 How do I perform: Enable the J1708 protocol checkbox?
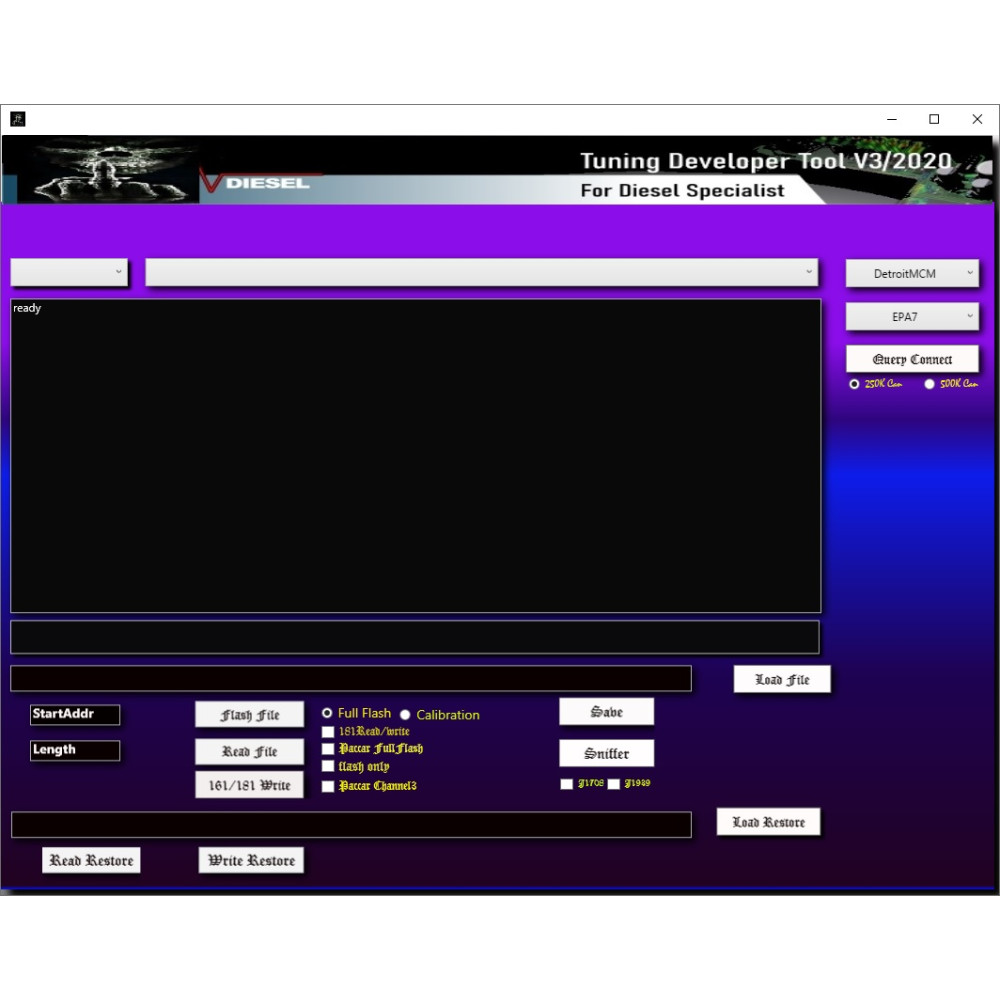pos(567,784)
